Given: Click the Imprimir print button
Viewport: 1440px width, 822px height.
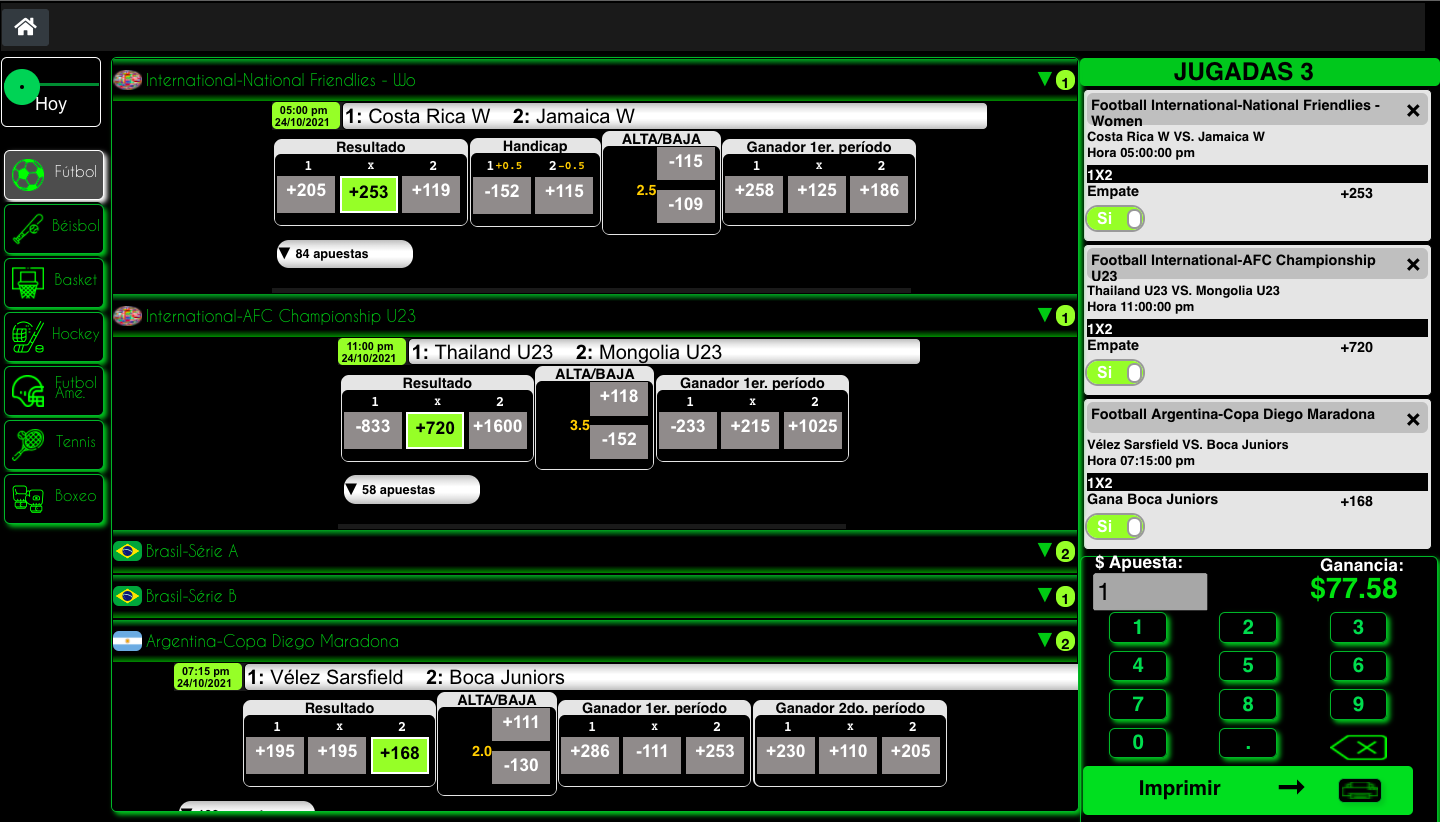Looking at the screenshot, I should (x=1247, y=789).
